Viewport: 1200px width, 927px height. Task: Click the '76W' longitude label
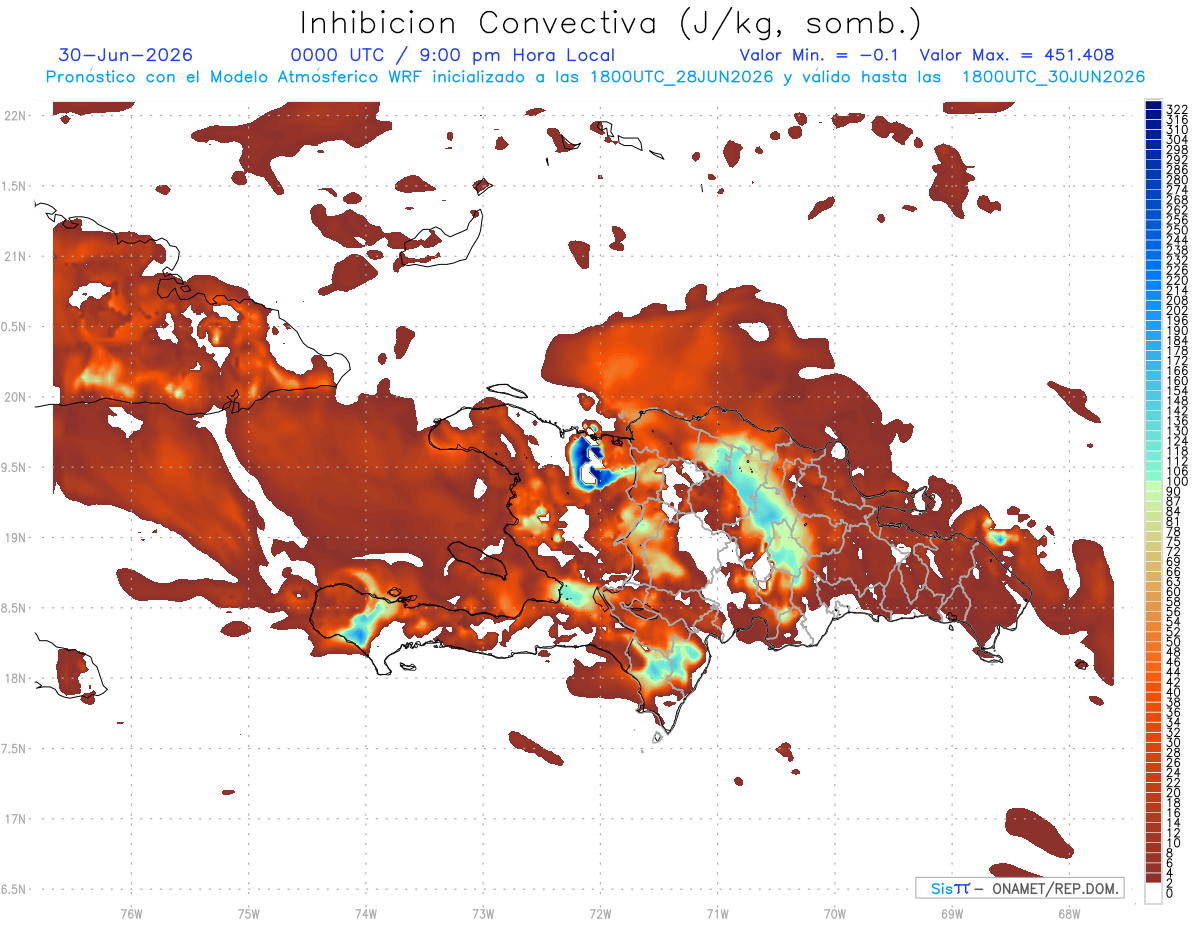coord(131,913)
